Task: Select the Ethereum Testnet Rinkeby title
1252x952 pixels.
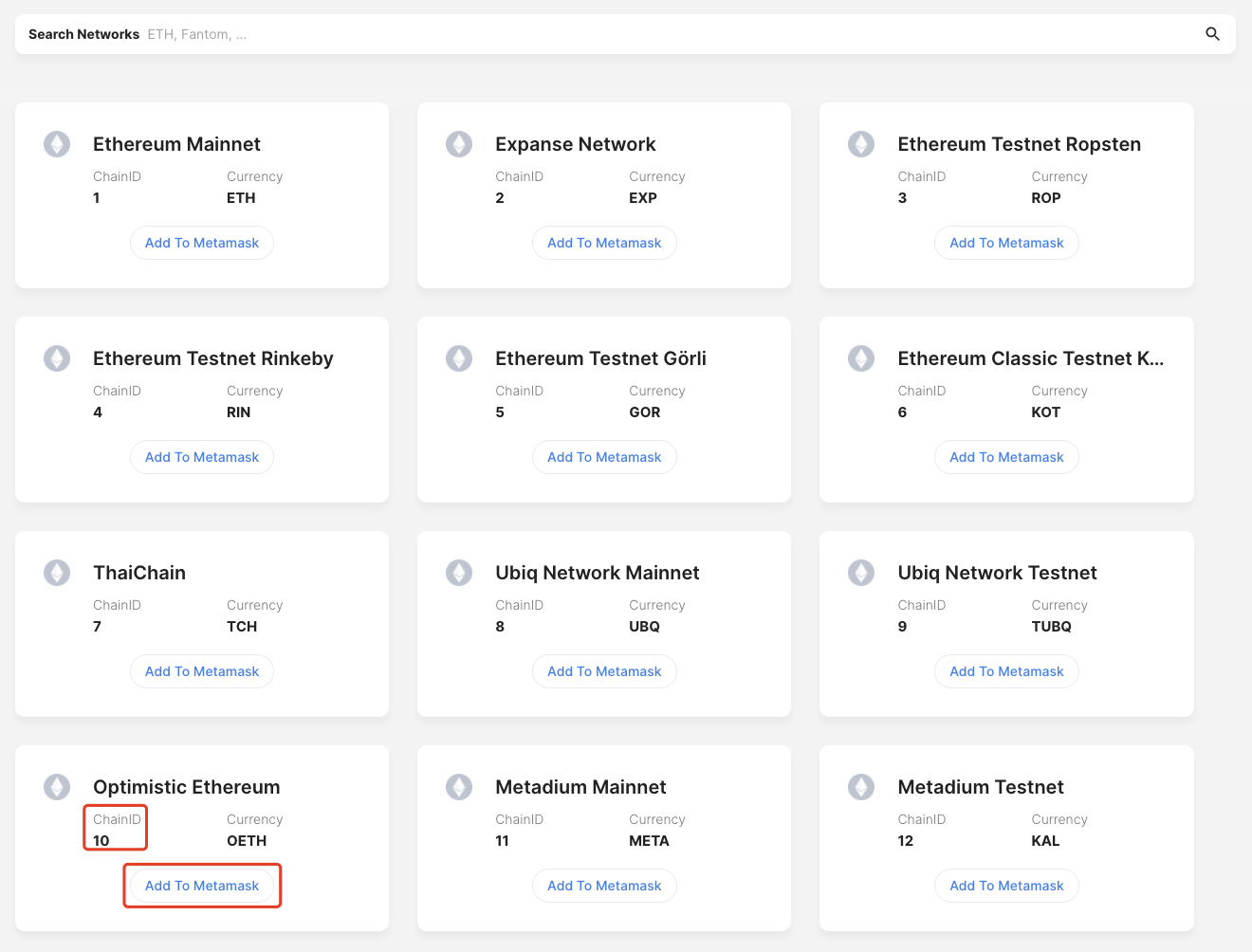Action: tap(213, 358)
